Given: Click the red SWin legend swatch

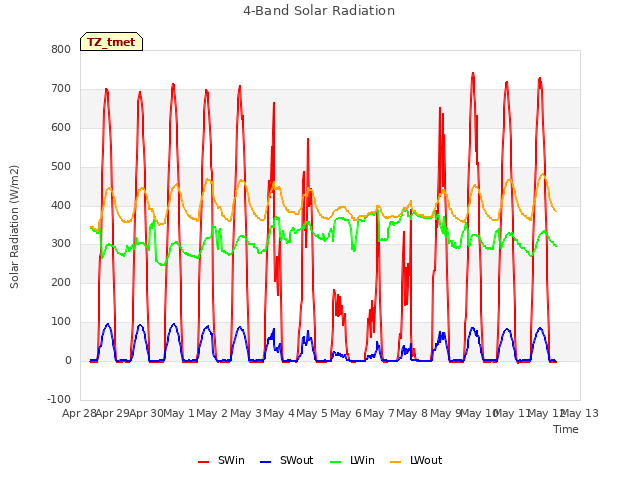Looking at the screenshot, I should 203,462.
